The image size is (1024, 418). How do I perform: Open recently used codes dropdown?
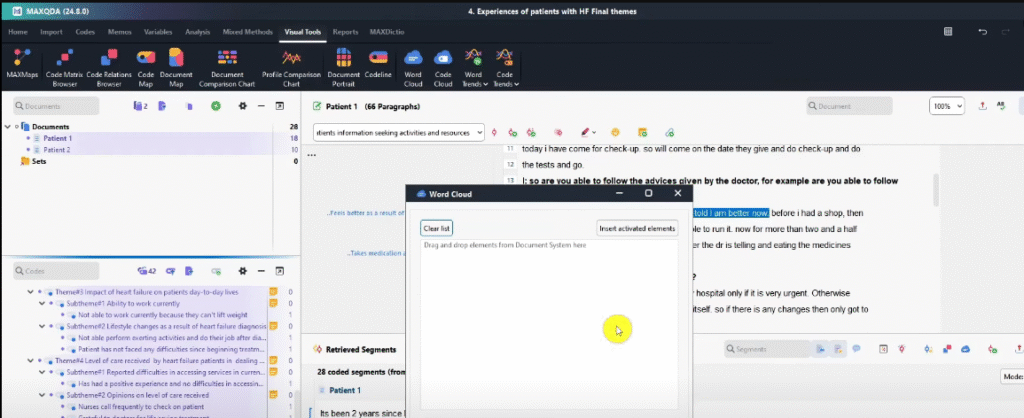478,133
